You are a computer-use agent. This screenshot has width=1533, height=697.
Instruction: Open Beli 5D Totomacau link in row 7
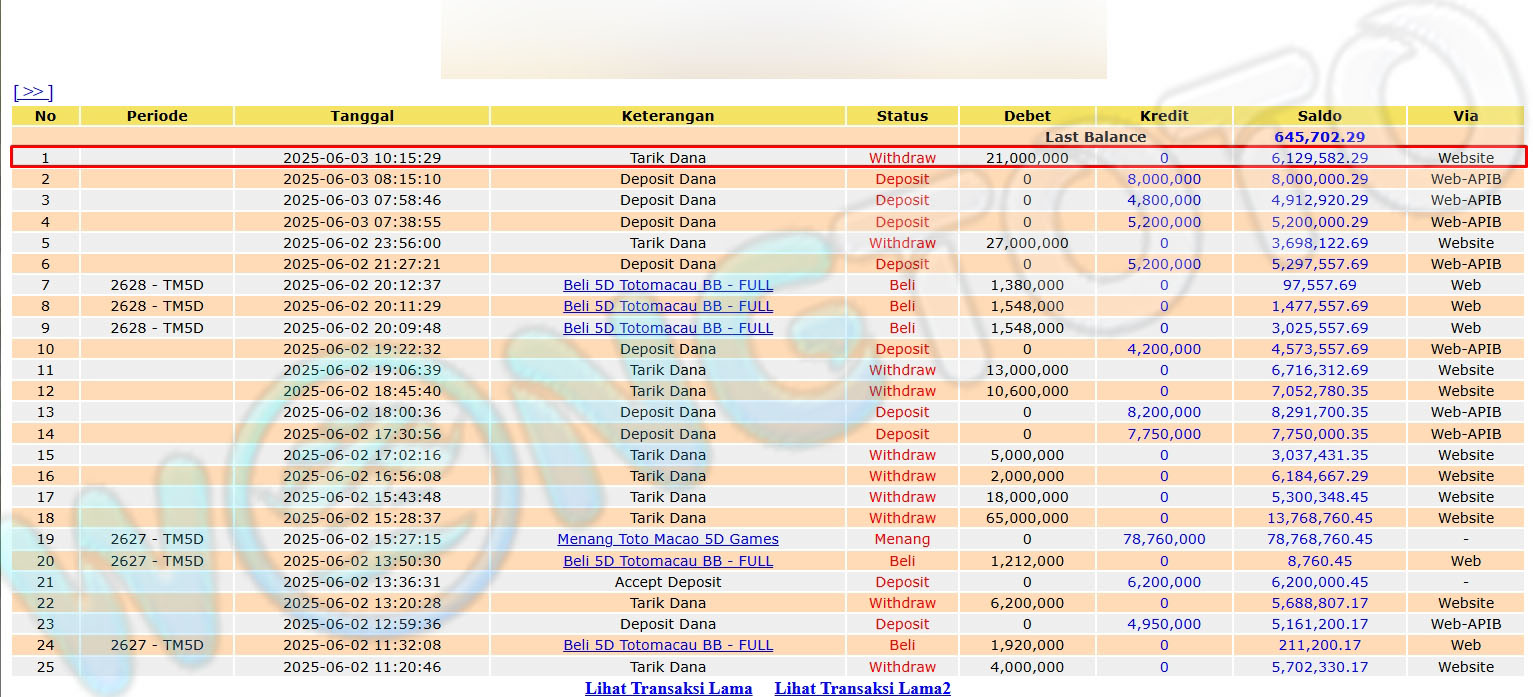(x=668, y=285)
